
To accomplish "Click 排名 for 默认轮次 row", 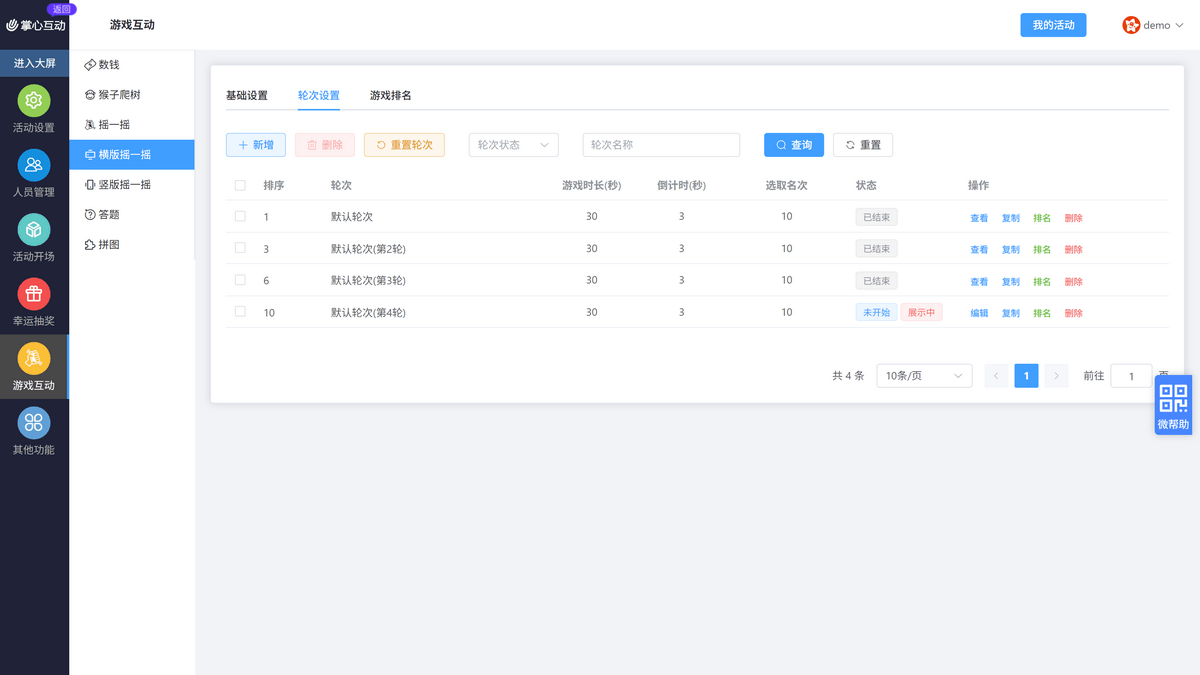I will [1042, 218].
